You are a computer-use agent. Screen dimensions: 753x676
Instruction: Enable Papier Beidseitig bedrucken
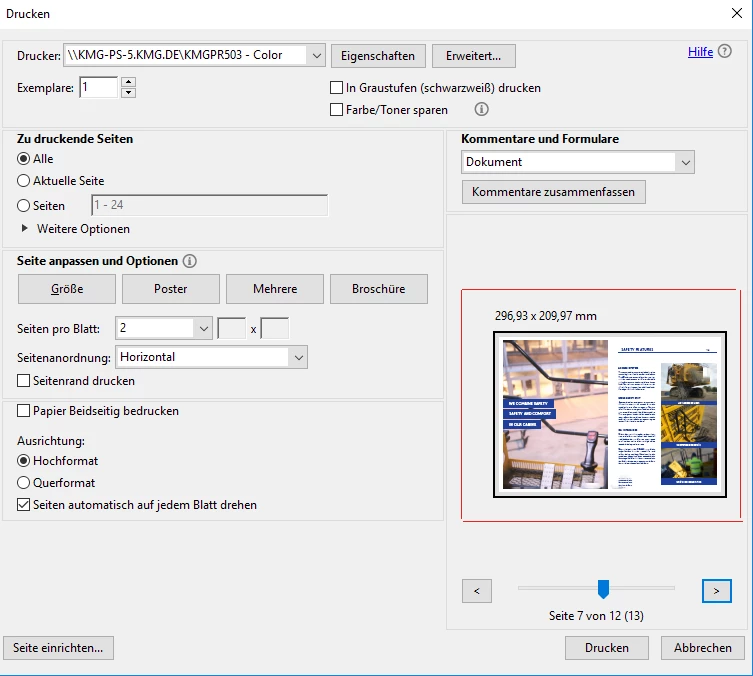point(23,411)
